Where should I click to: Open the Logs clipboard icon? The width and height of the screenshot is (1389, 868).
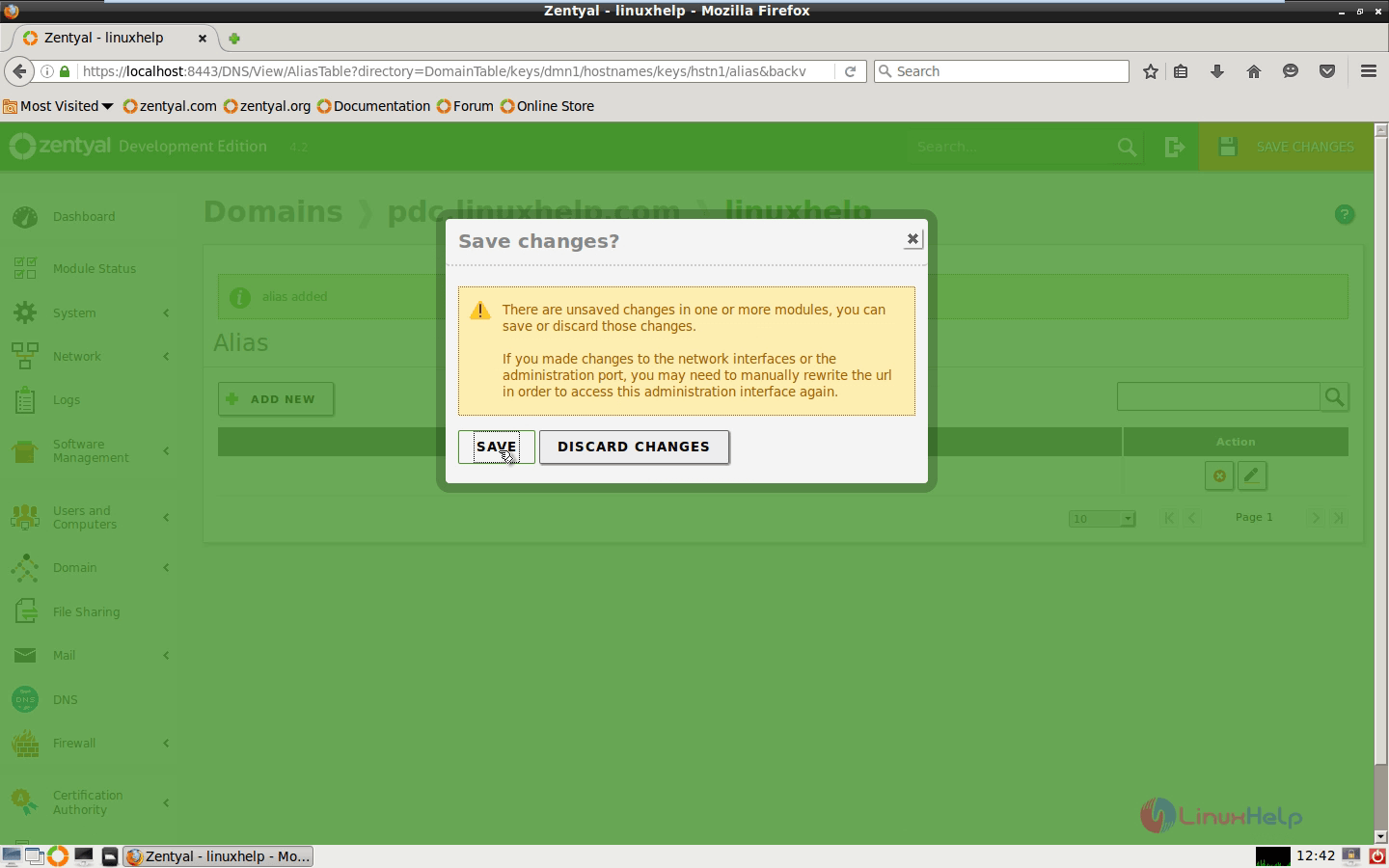[25, 399]
